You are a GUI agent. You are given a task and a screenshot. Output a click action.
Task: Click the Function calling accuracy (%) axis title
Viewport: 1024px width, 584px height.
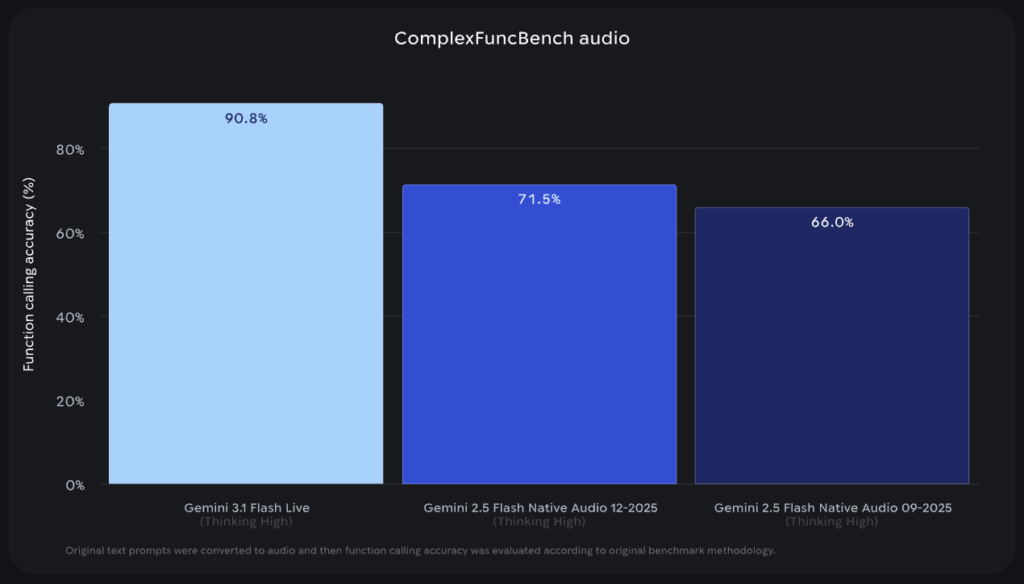click(29, 274)
